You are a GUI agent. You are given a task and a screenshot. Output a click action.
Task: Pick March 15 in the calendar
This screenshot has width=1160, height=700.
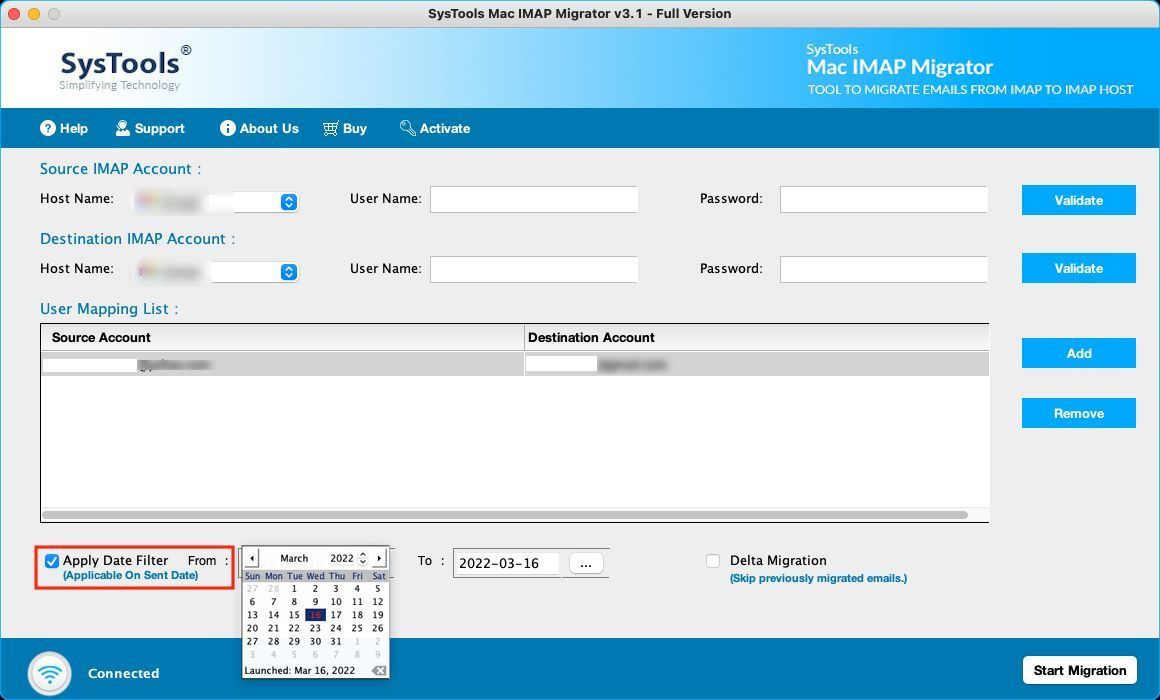click(x=294, y=615)
